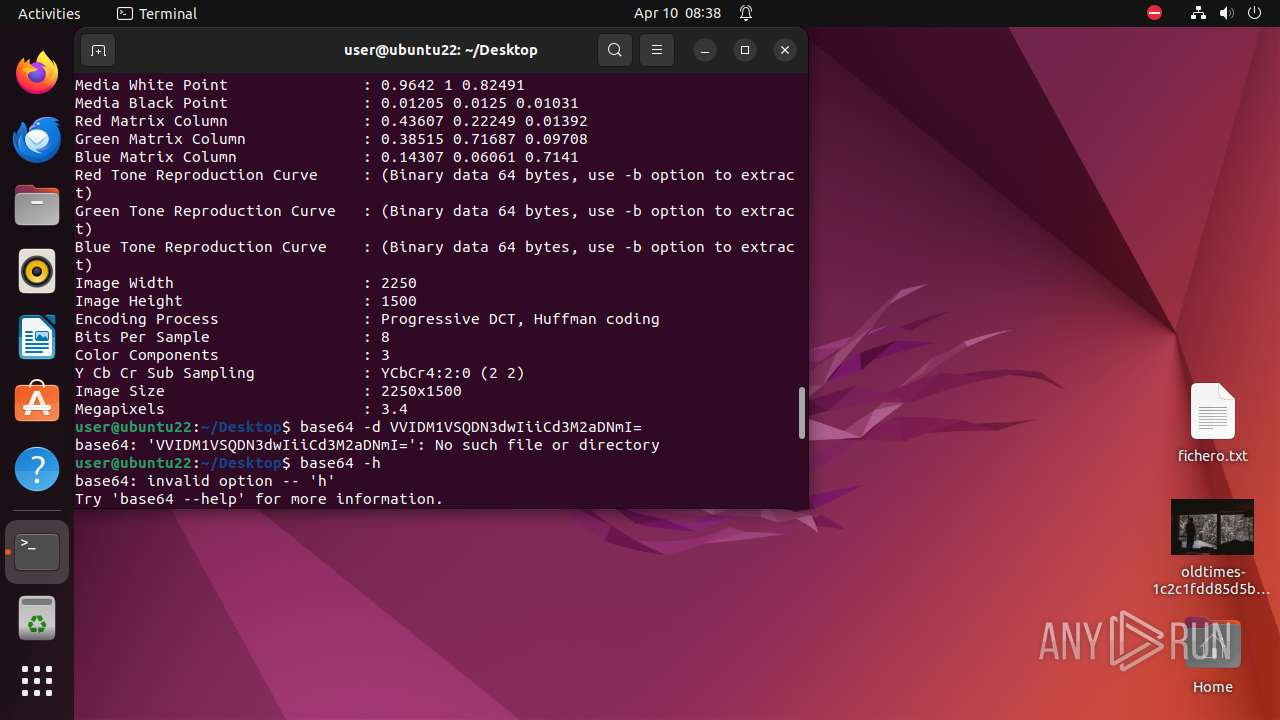Image resolution: width=1280 pixels, height=720 pixels.
Task: Open the Terminal app menu in top bar
Action: click(157, 13)
